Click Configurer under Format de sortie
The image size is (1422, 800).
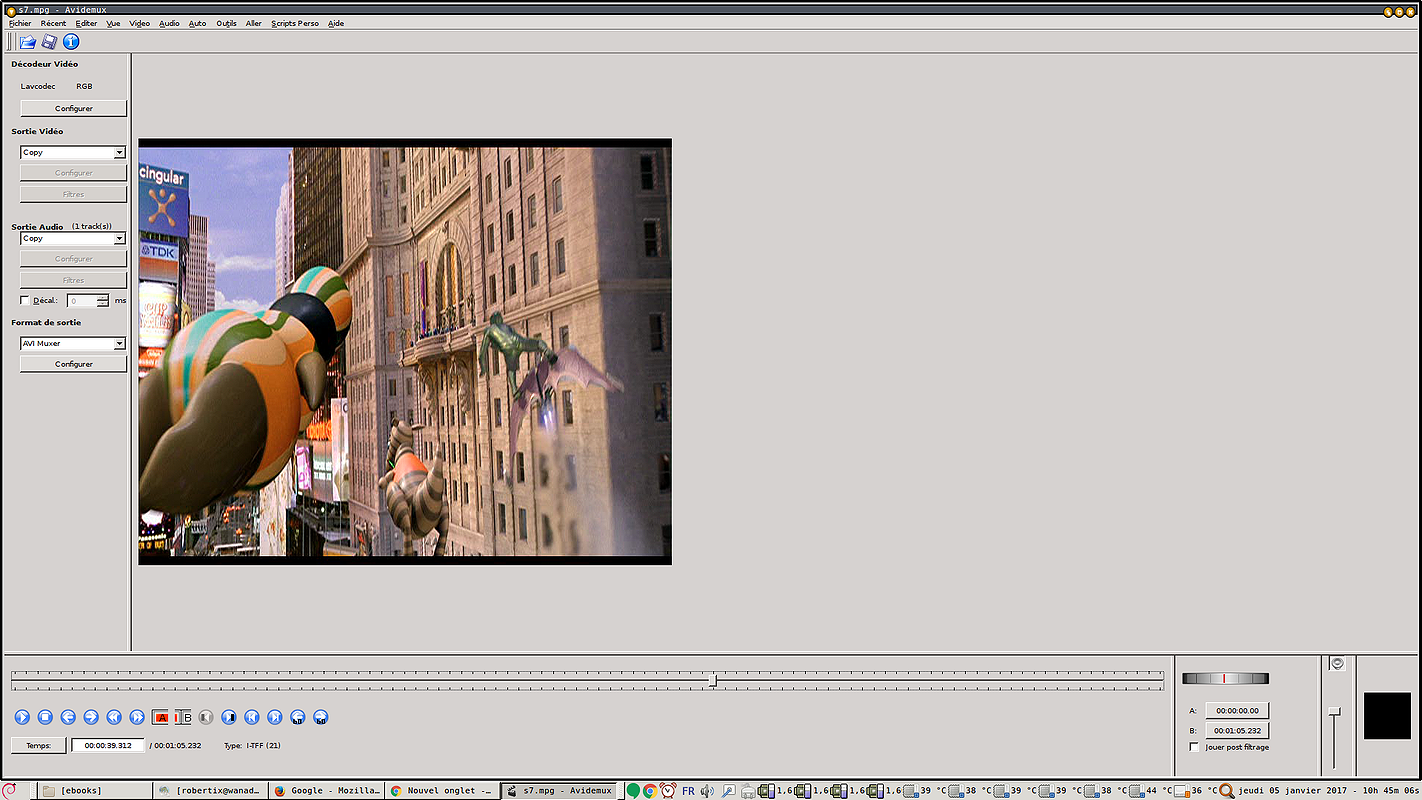tap(74, 364)
